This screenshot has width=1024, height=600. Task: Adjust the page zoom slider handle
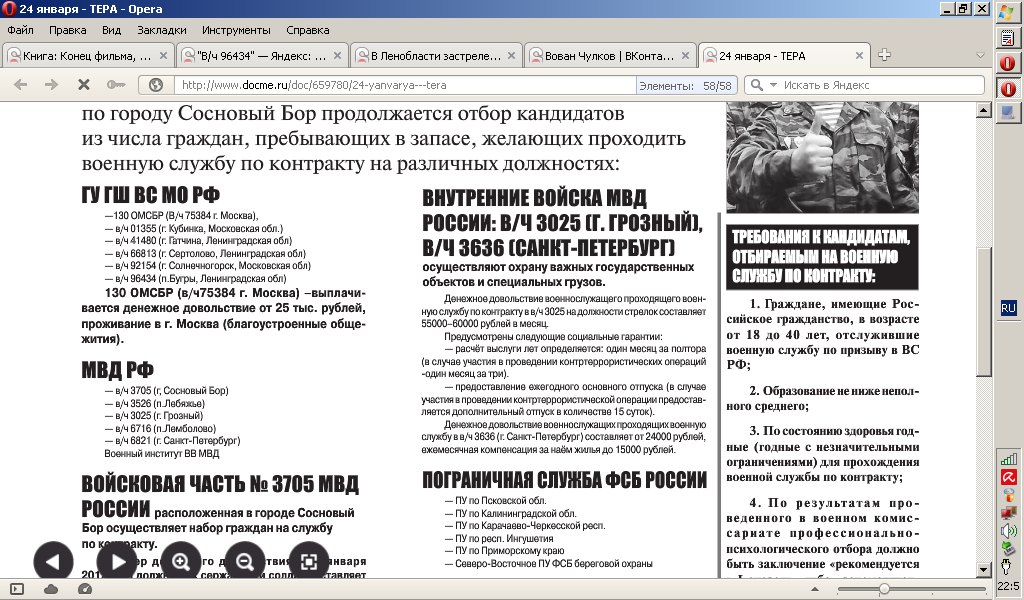pyautogui.click(x=884, y=589)
